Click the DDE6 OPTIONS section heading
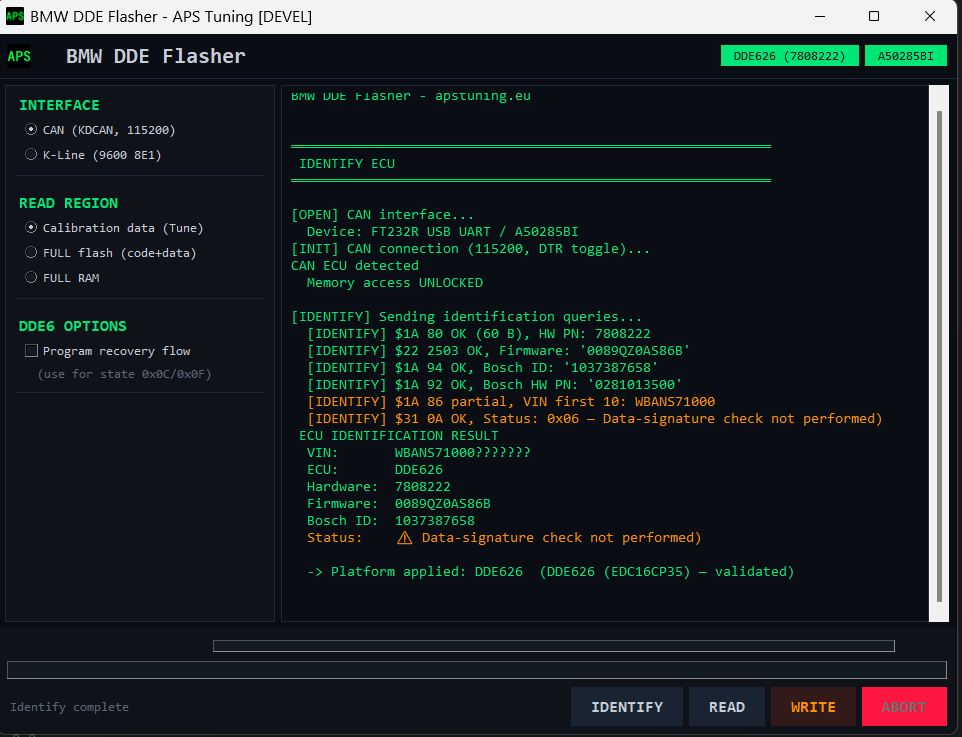962x737 pixels. [72, 326]
